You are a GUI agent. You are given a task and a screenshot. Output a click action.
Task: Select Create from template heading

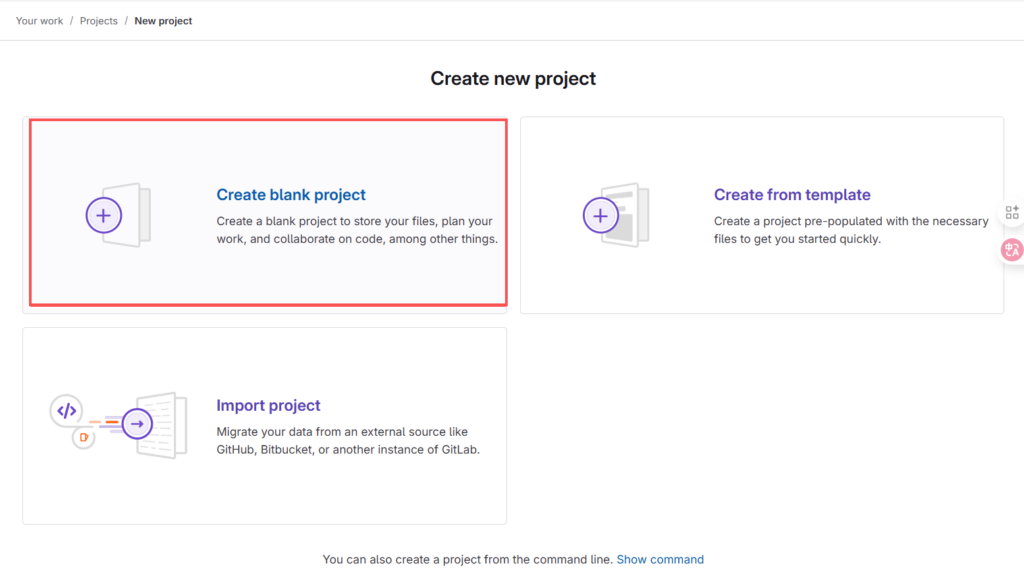792,195
